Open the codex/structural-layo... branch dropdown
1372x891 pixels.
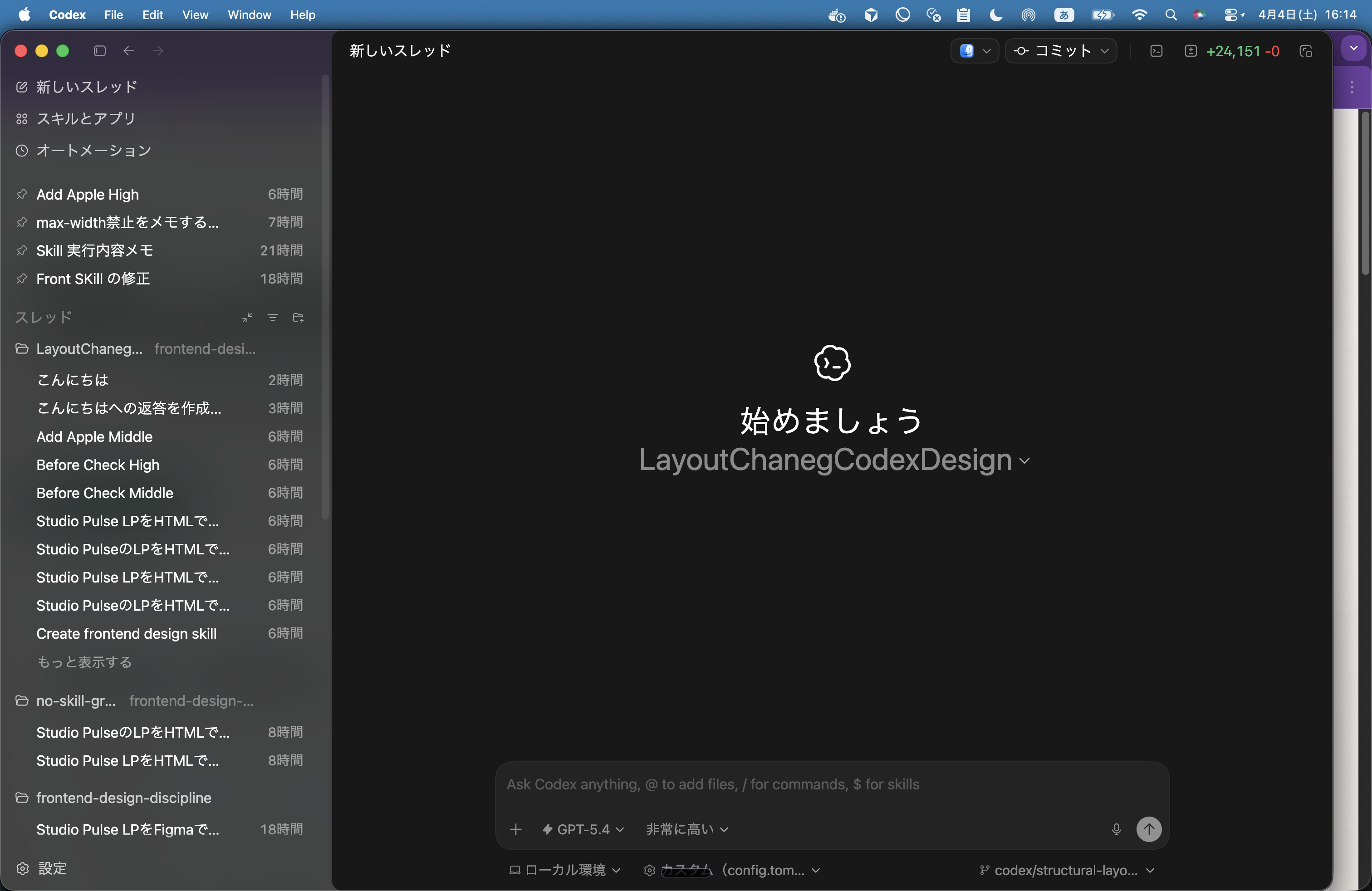1067,870
